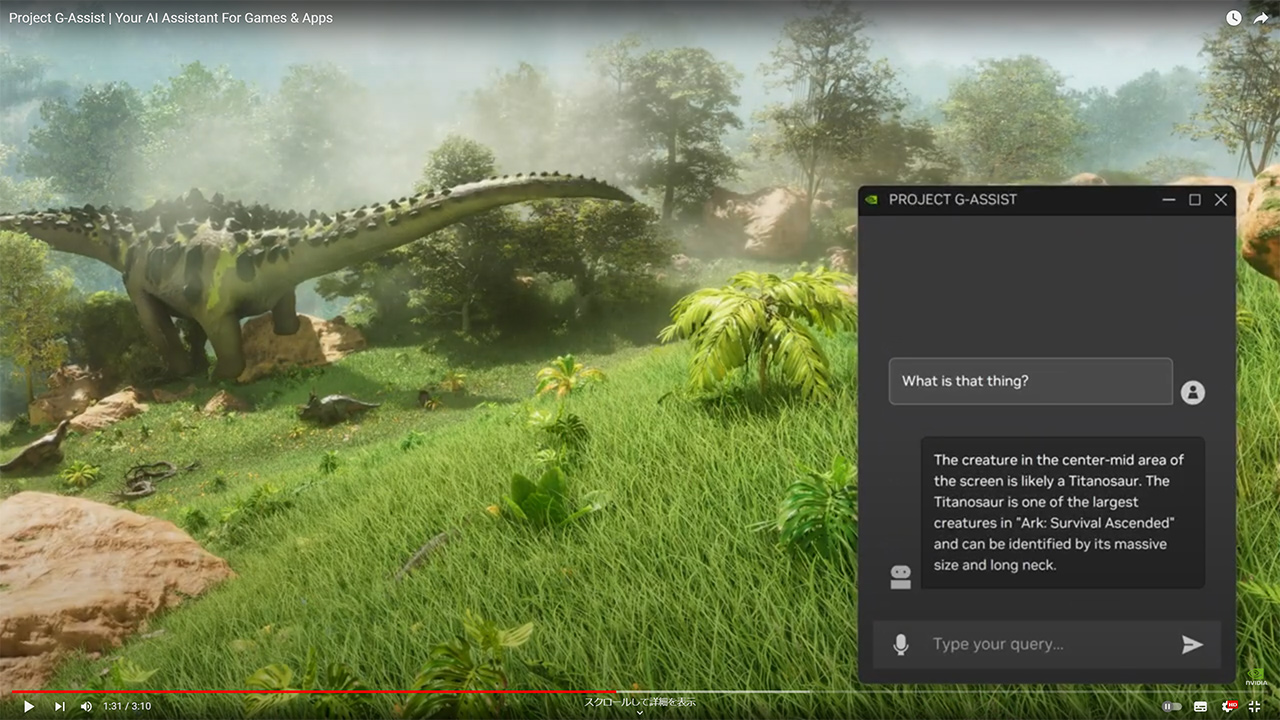Click the NVIDIA logo in G-Assist title bar
1280x720 pixels.
[872, 199]
